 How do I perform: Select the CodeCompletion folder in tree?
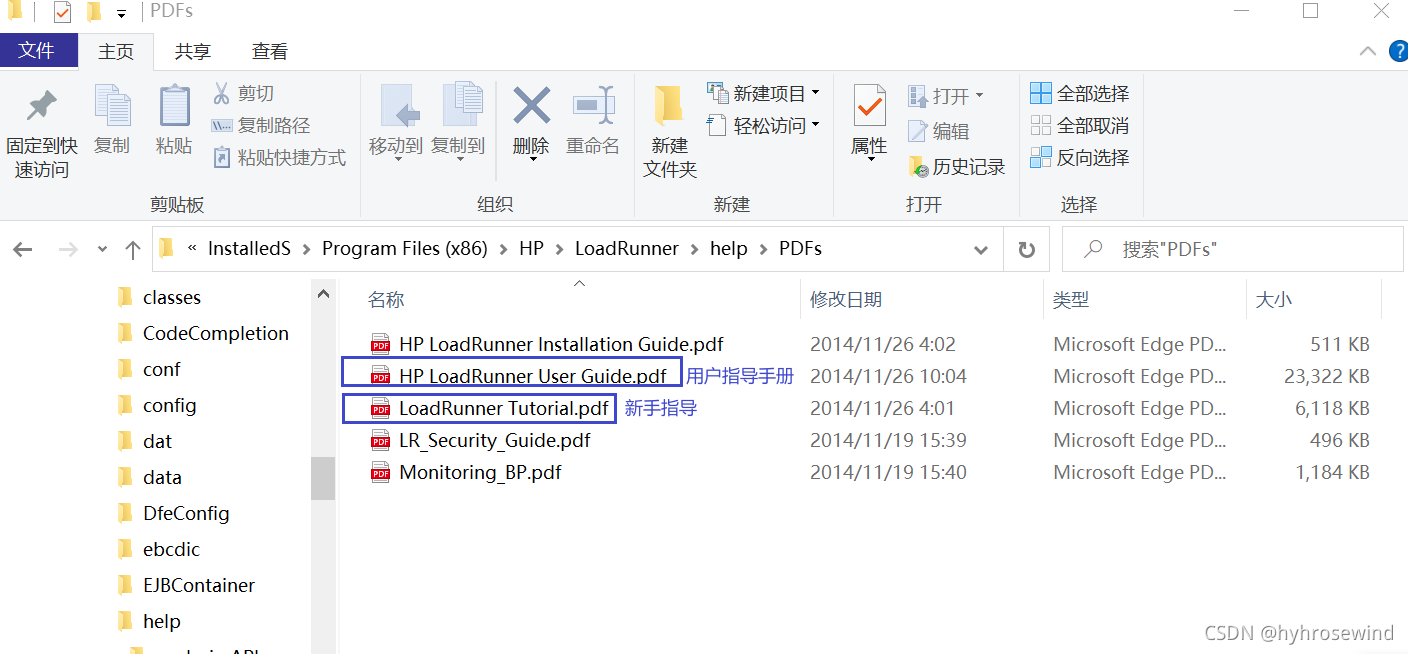(x=215, y=333)
